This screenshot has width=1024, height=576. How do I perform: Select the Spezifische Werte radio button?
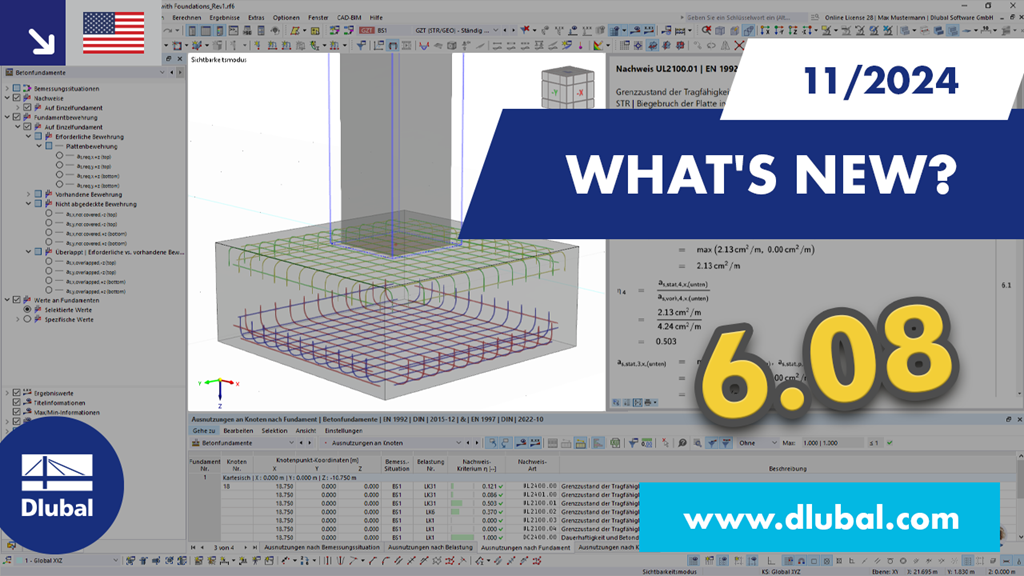[x=27, y=319]
